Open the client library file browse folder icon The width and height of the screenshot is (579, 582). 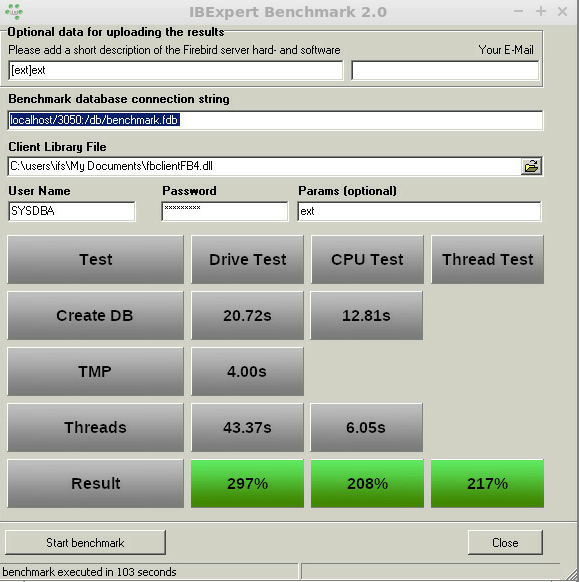click(531, 166)
